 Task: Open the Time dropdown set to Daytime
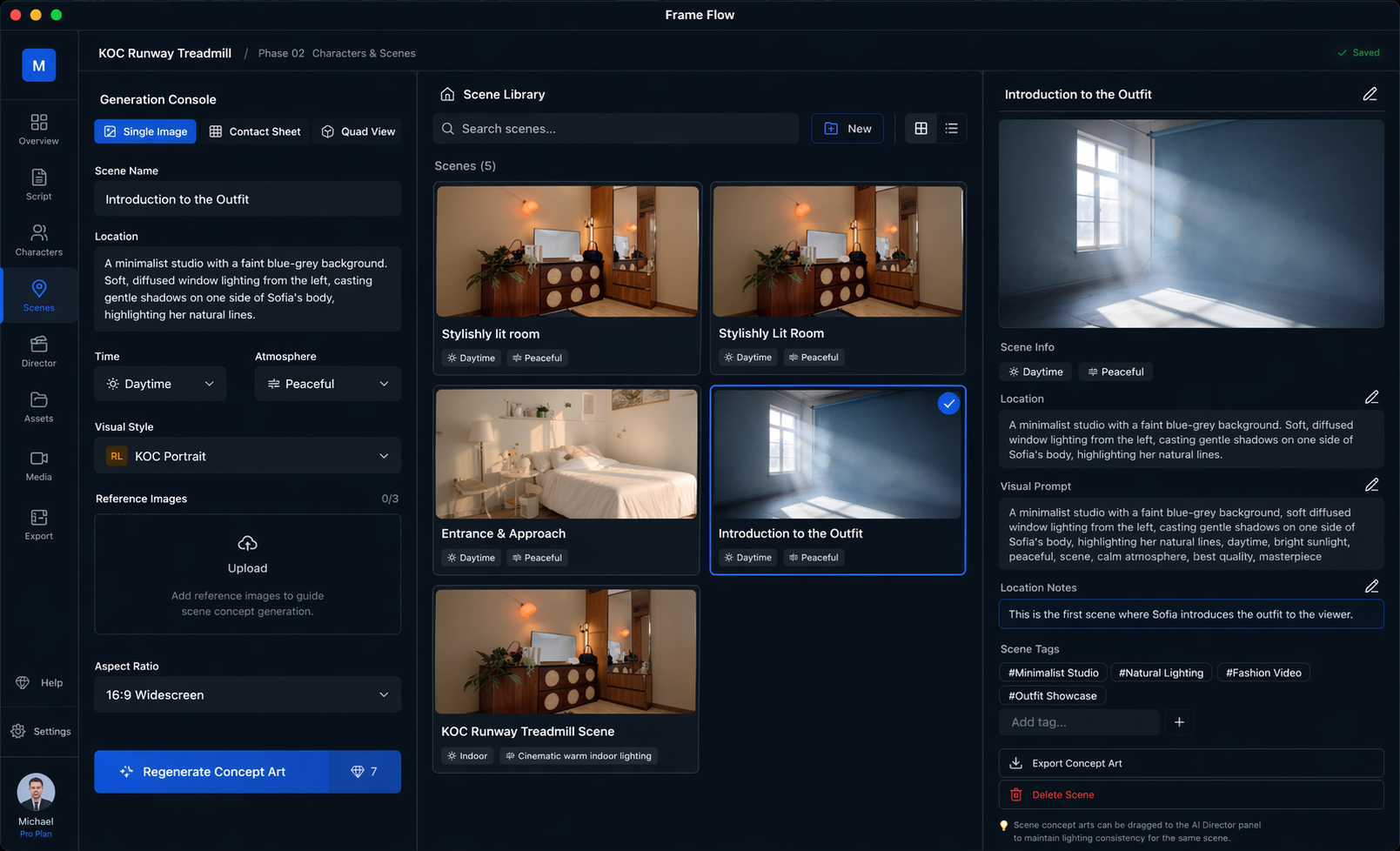(160, 384)
